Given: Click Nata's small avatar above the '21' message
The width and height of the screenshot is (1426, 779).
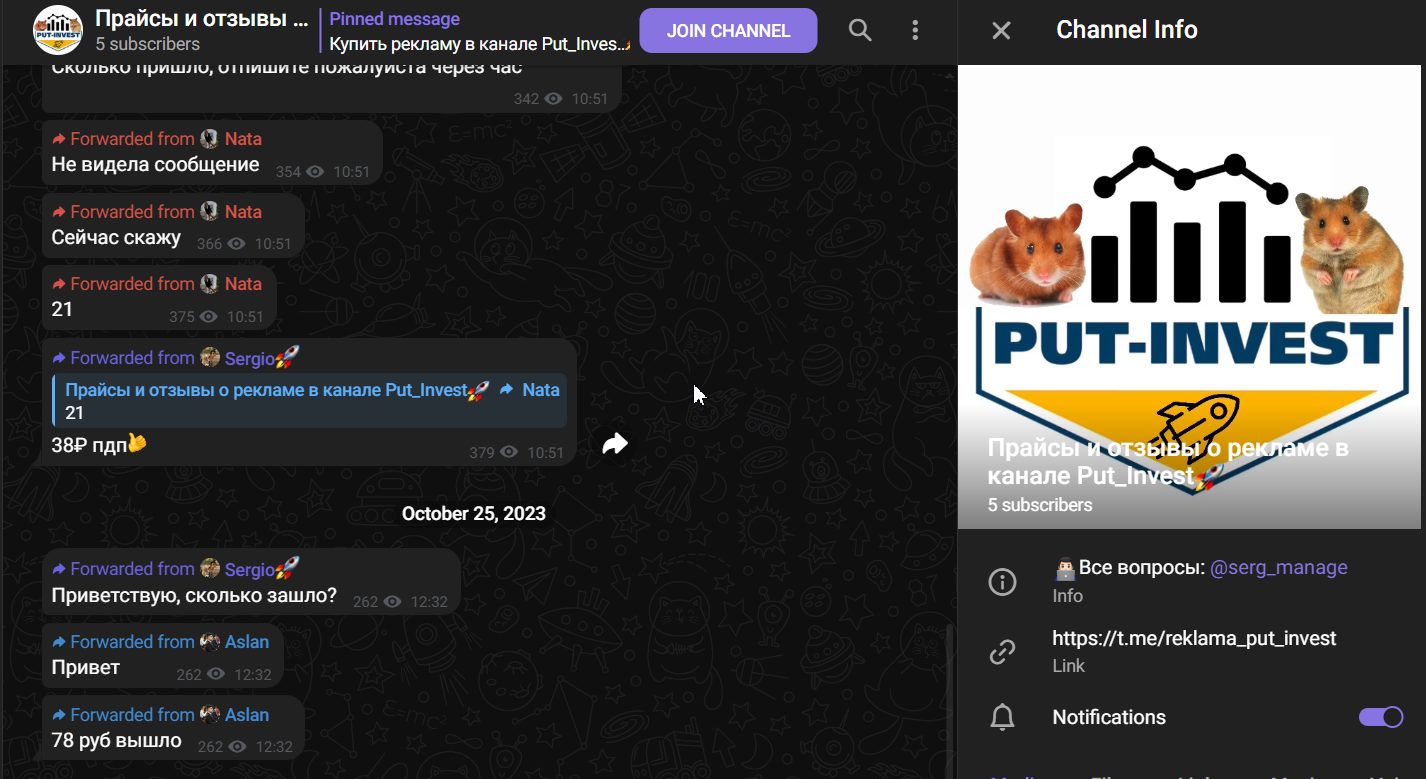Looking at the screenshot, I should click(x=209, y=284).
